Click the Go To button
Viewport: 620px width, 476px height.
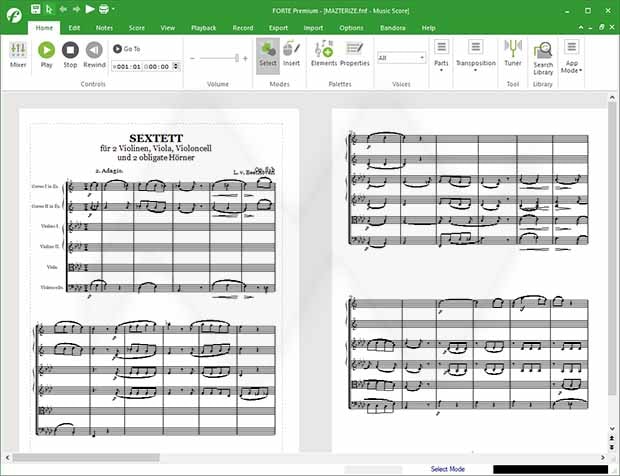[127, 49]
